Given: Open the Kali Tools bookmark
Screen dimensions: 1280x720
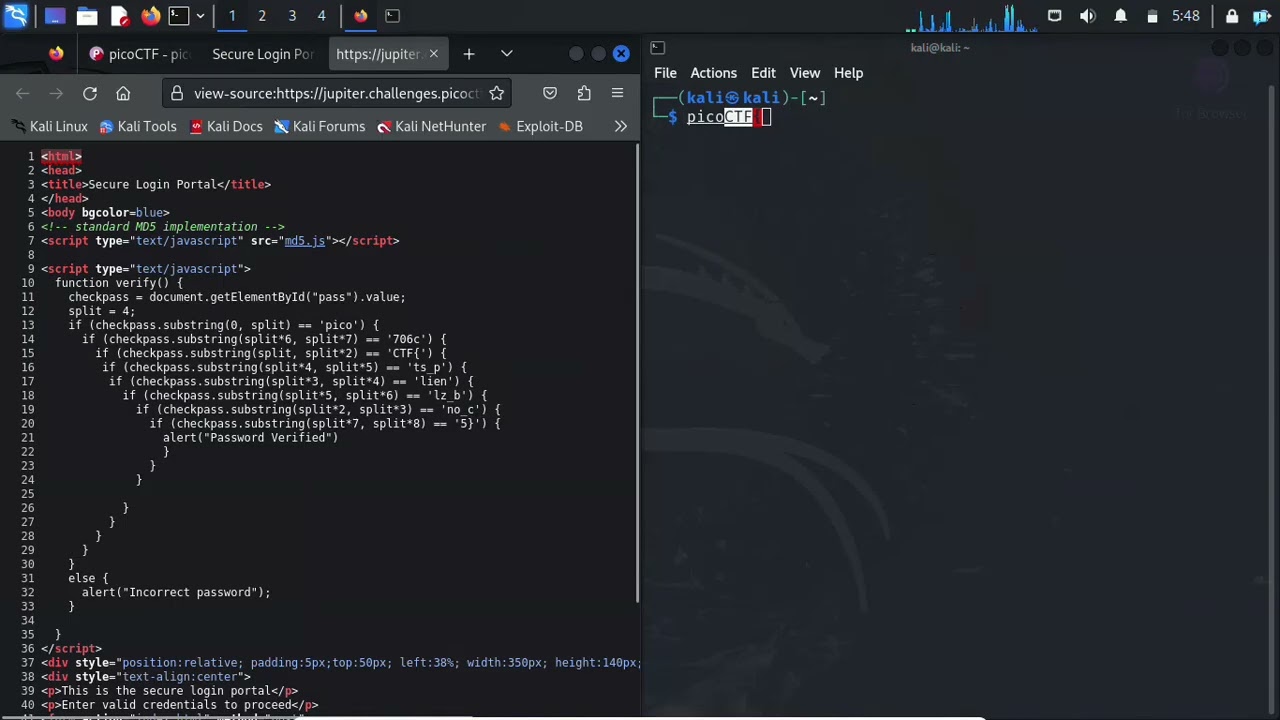Looking at the screenshot, I should [x=138, y=126].
